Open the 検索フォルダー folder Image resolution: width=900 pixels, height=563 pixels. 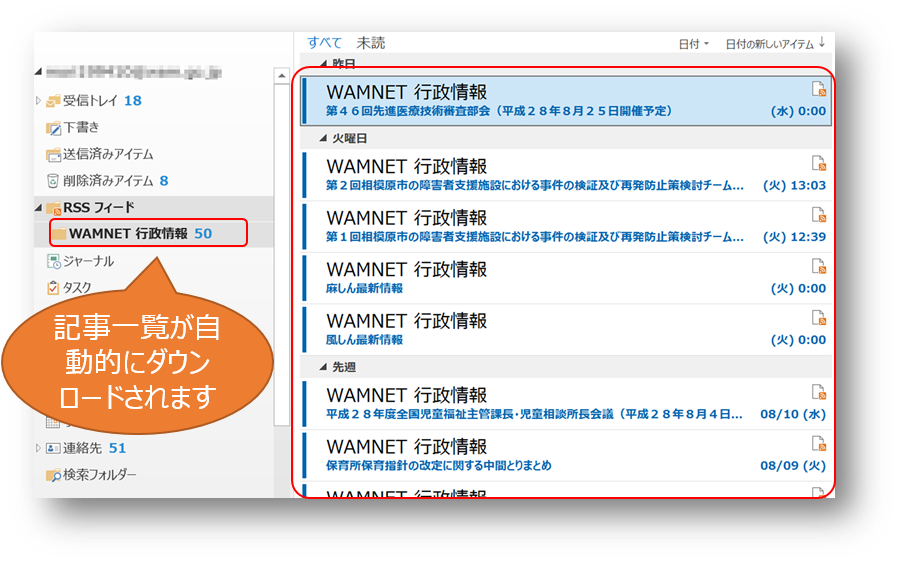click(x=100, y=475)
